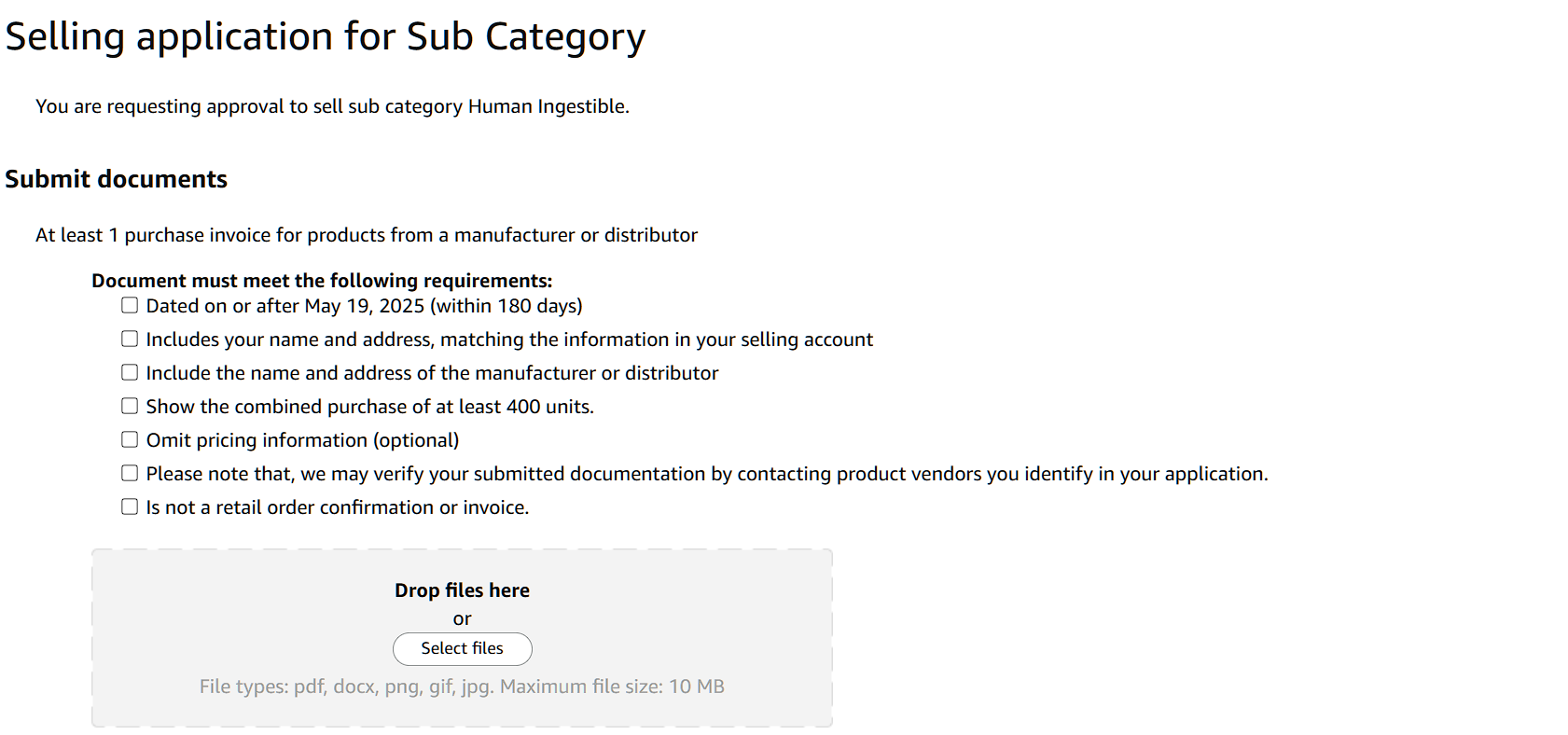Click the 'Submit documents' heading
Image resolution: width=1568 pixels, height=735 pixels.
(116, 179)
